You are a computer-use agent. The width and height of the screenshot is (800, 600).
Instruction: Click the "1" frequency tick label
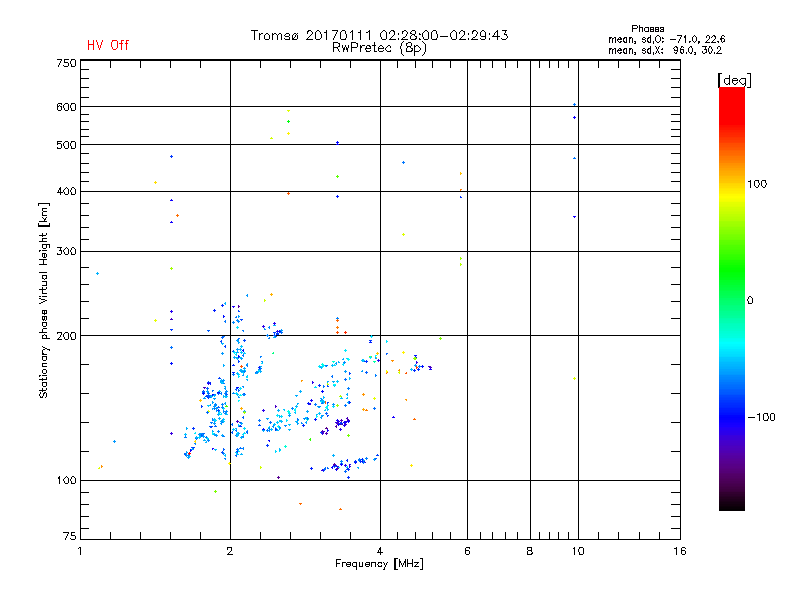point(80,551)
